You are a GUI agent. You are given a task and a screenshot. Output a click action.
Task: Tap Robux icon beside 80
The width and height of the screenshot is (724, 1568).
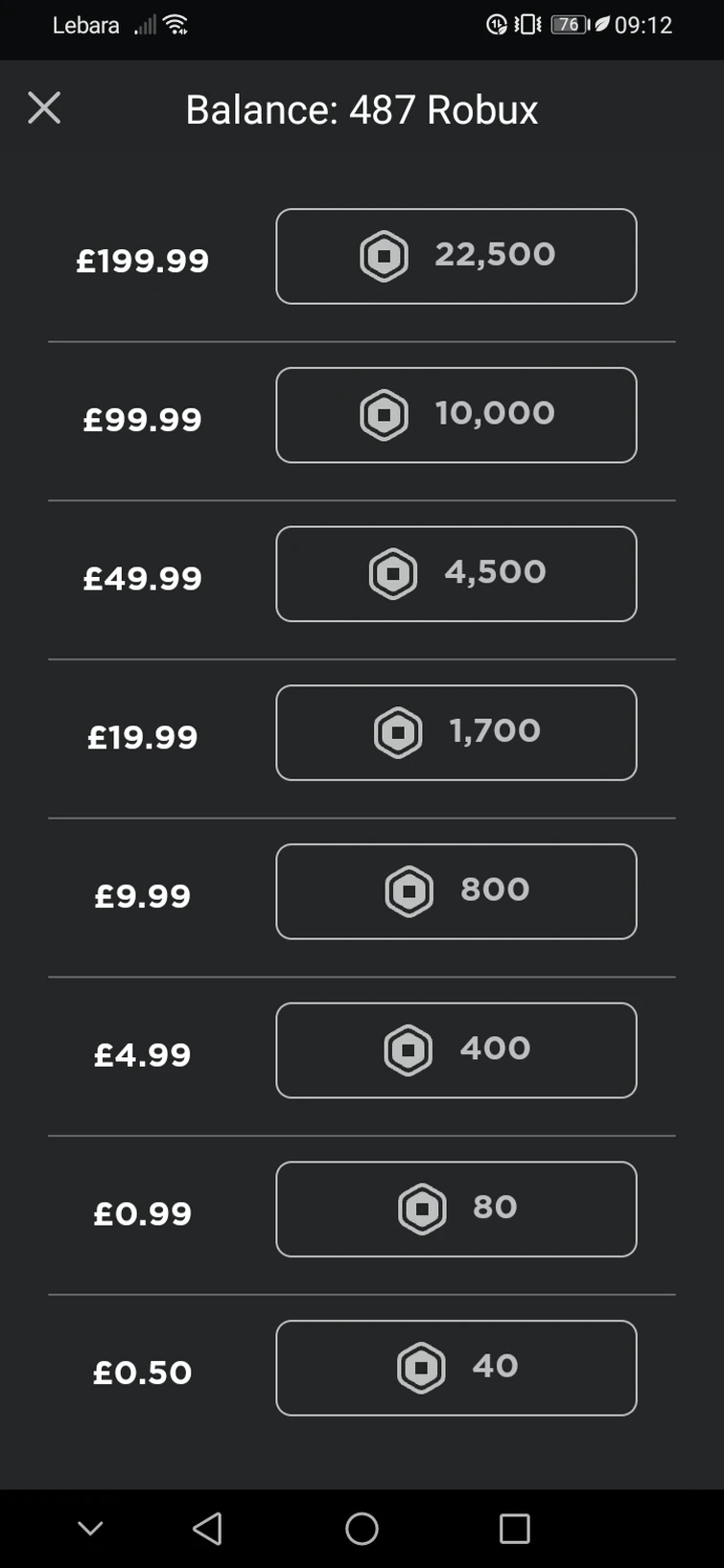click(422, 1210)
